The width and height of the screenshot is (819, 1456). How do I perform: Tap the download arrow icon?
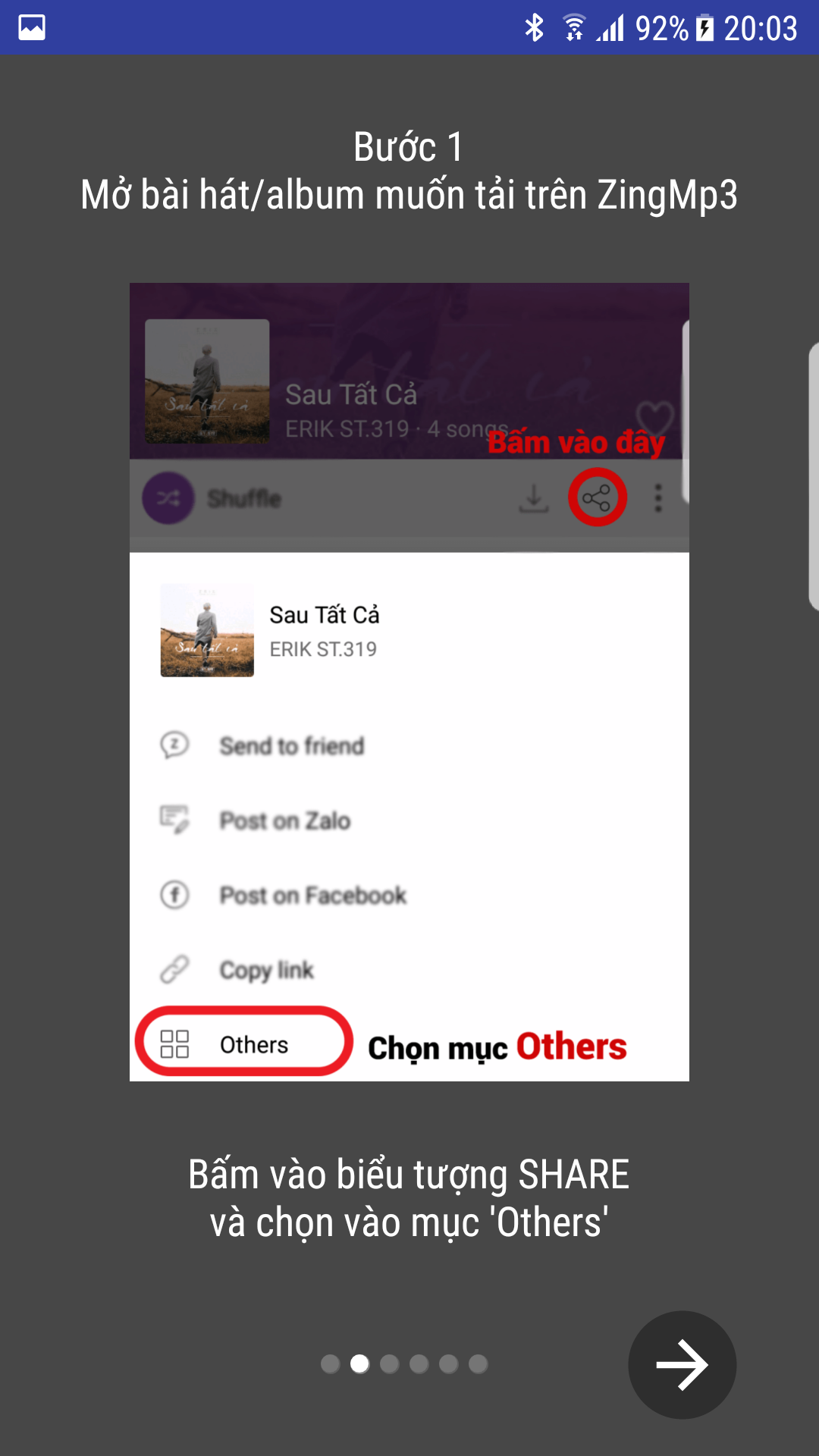[x=534, y=498]
